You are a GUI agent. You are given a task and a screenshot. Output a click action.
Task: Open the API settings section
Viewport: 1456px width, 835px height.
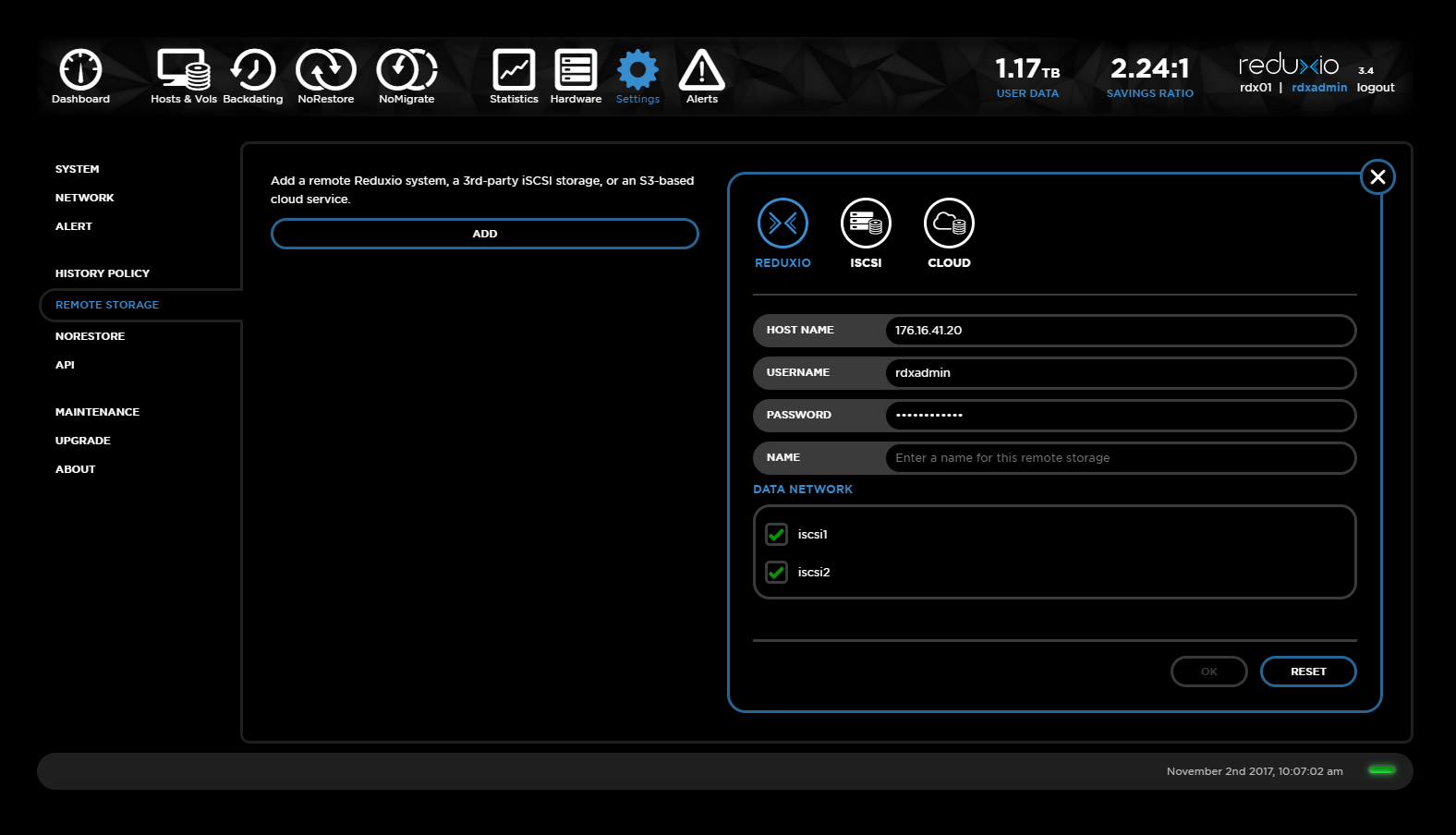click(x=65, y=365)
